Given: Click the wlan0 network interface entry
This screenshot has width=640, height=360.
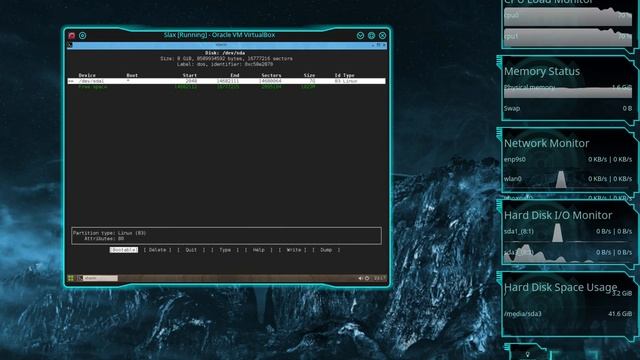Looking at the screenshot, I should tap(567, 179).
